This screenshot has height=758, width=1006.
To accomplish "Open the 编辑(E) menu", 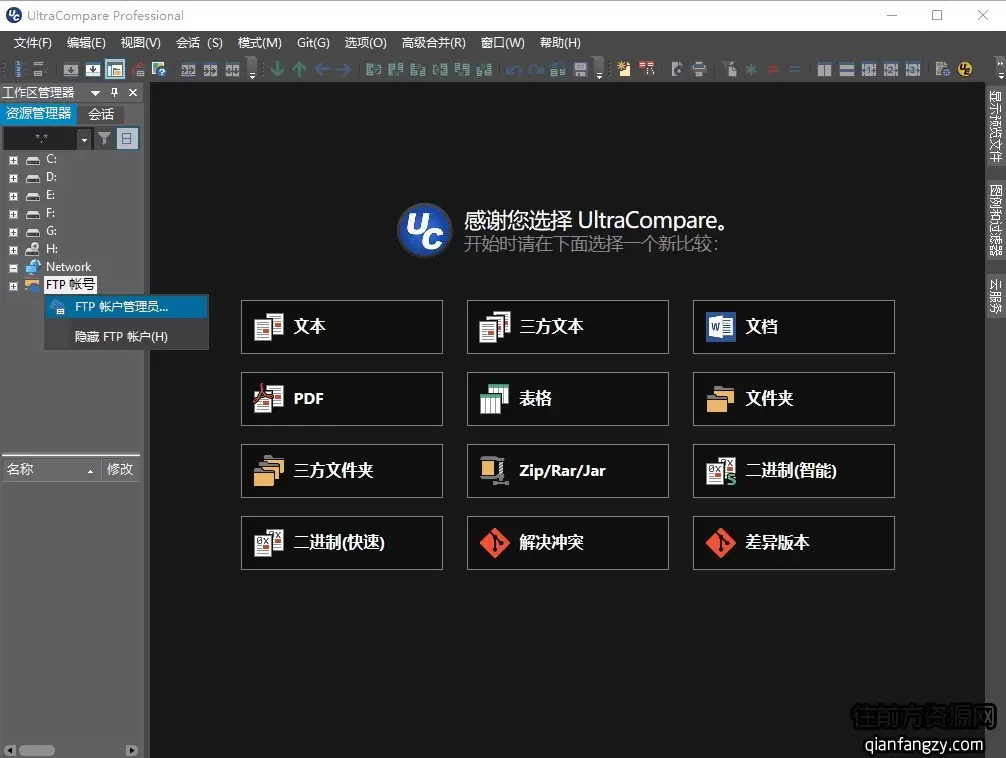I will pyautogui.click(x=86, y=42).
